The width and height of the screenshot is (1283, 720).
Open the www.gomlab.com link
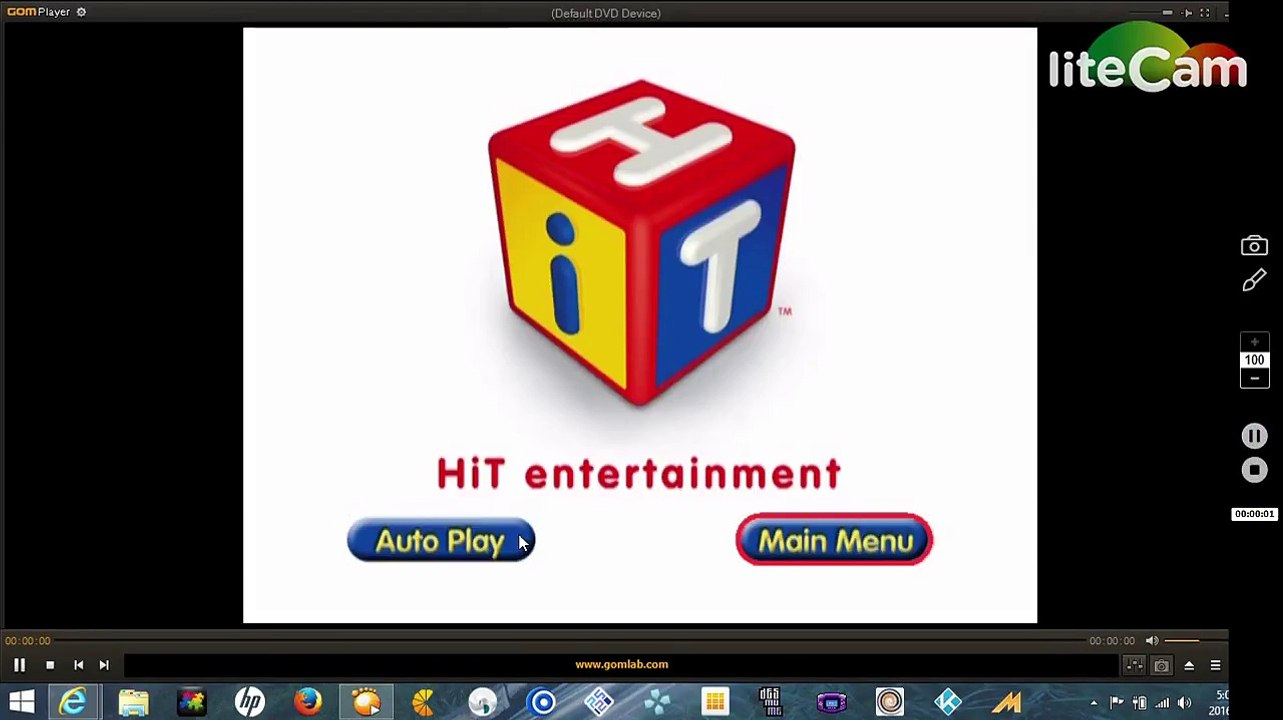[621, 664]
